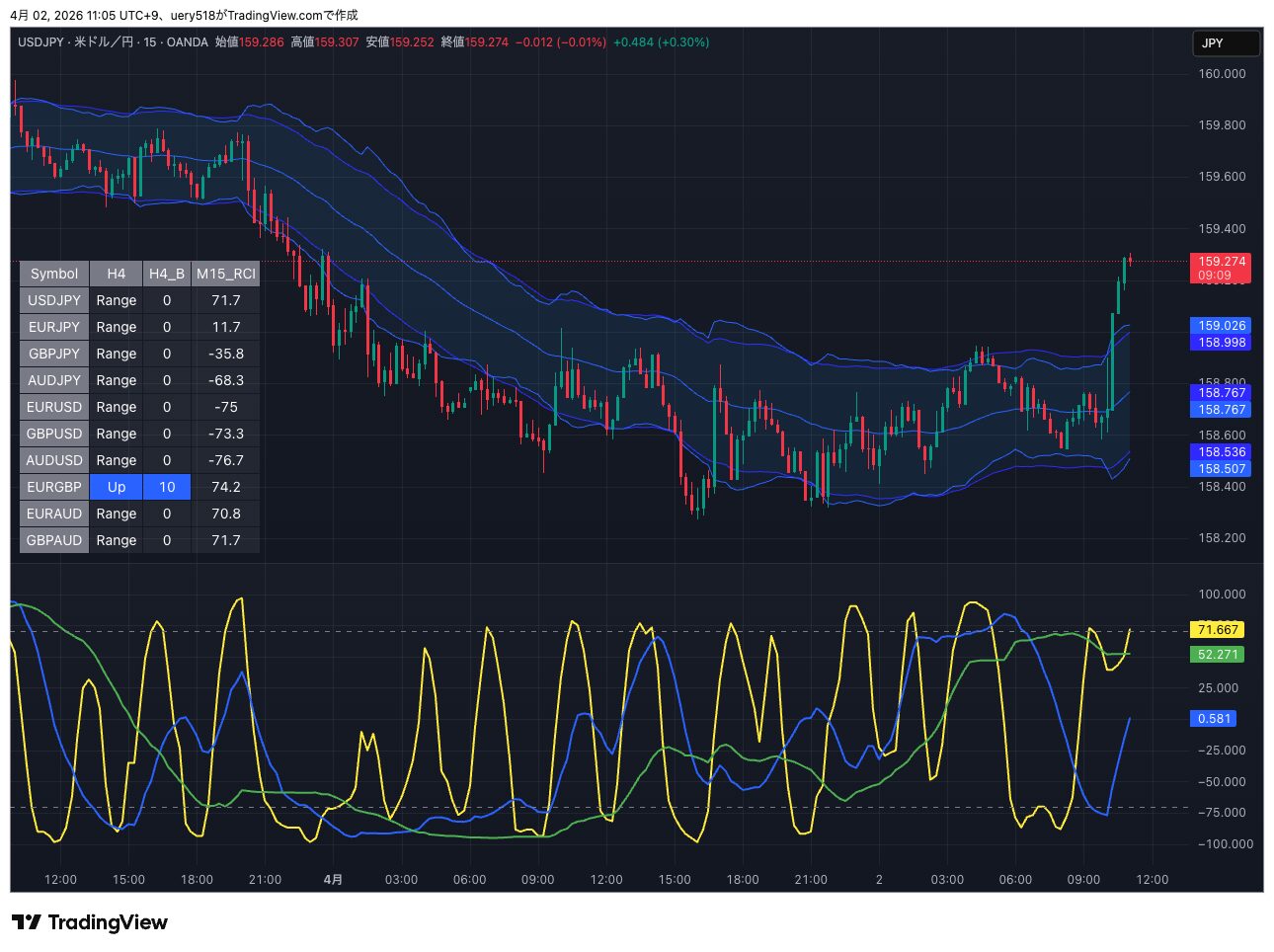The height and width of the screenshot is (952, 1274).
Task: Click the 100.000 level on the indicator scale
Action: click(1222, 595)
